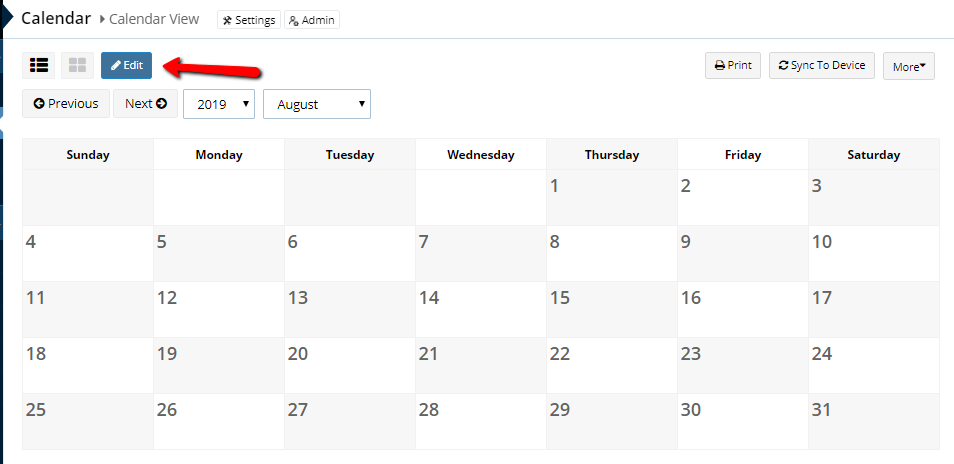Go to the Next month

145,103
